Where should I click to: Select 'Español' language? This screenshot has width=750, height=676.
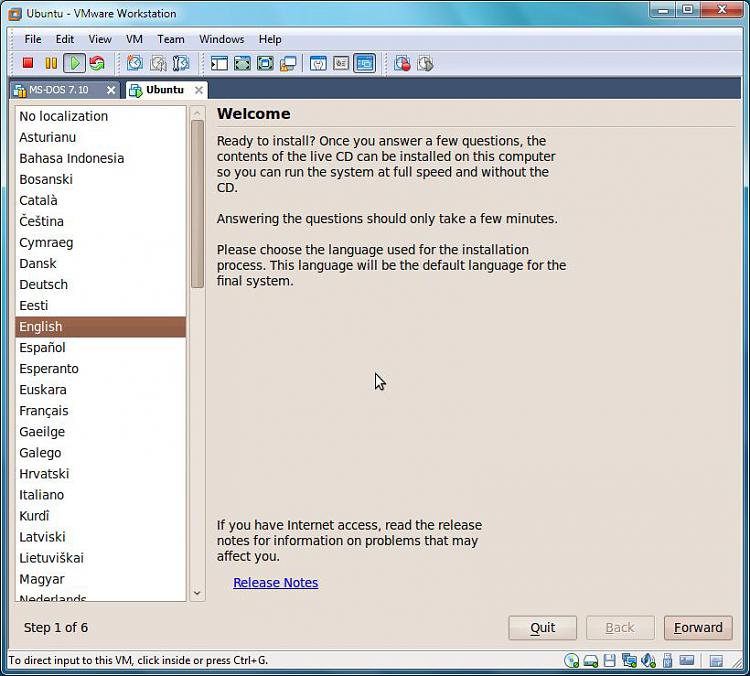point(100,348)
